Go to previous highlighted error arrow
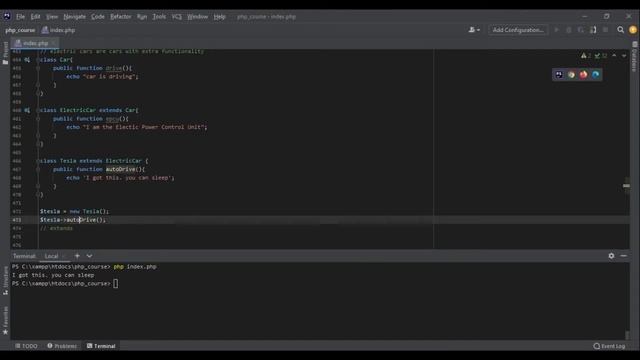640x360 pixels. 614,56
